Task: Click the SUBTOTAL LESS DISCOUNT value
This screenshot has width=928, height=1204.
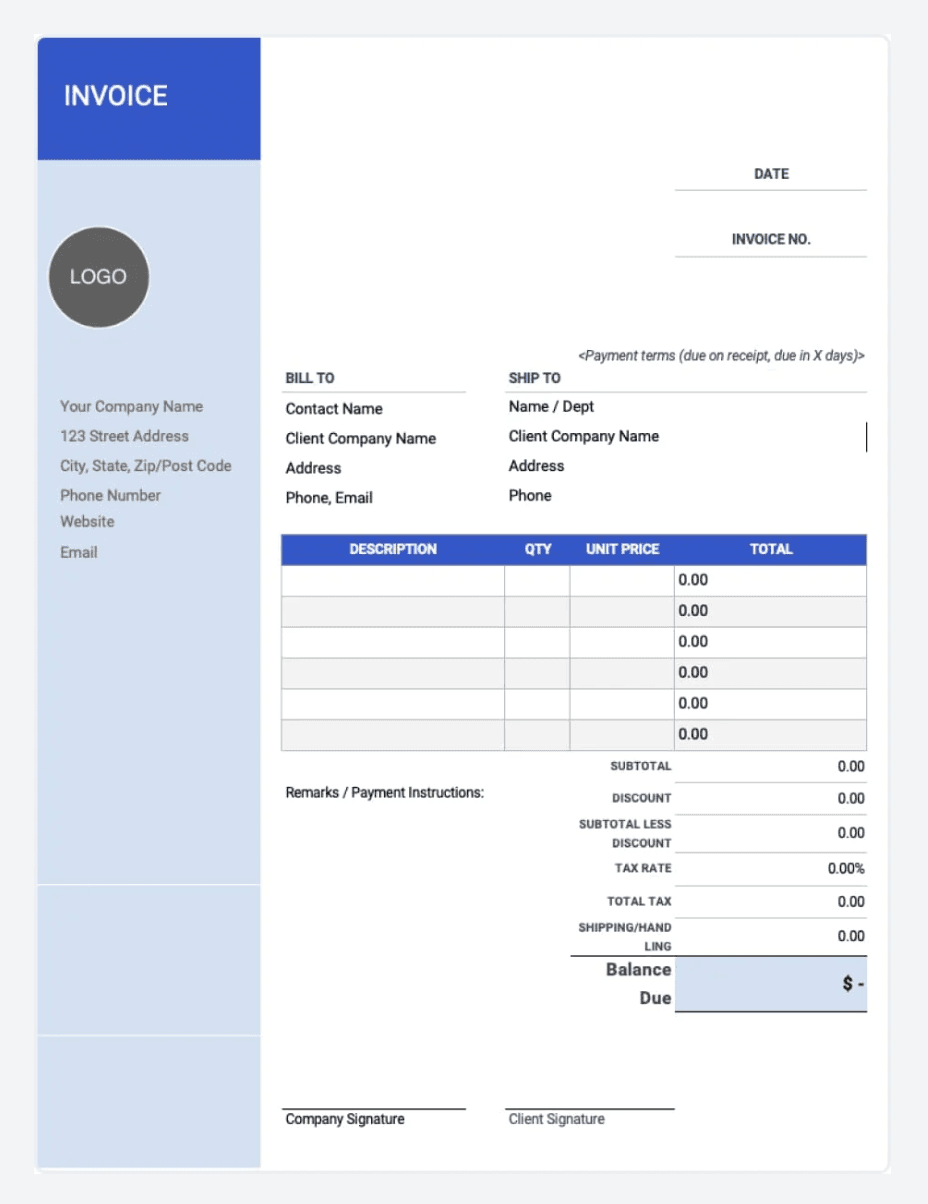Action: click(851, 833)
